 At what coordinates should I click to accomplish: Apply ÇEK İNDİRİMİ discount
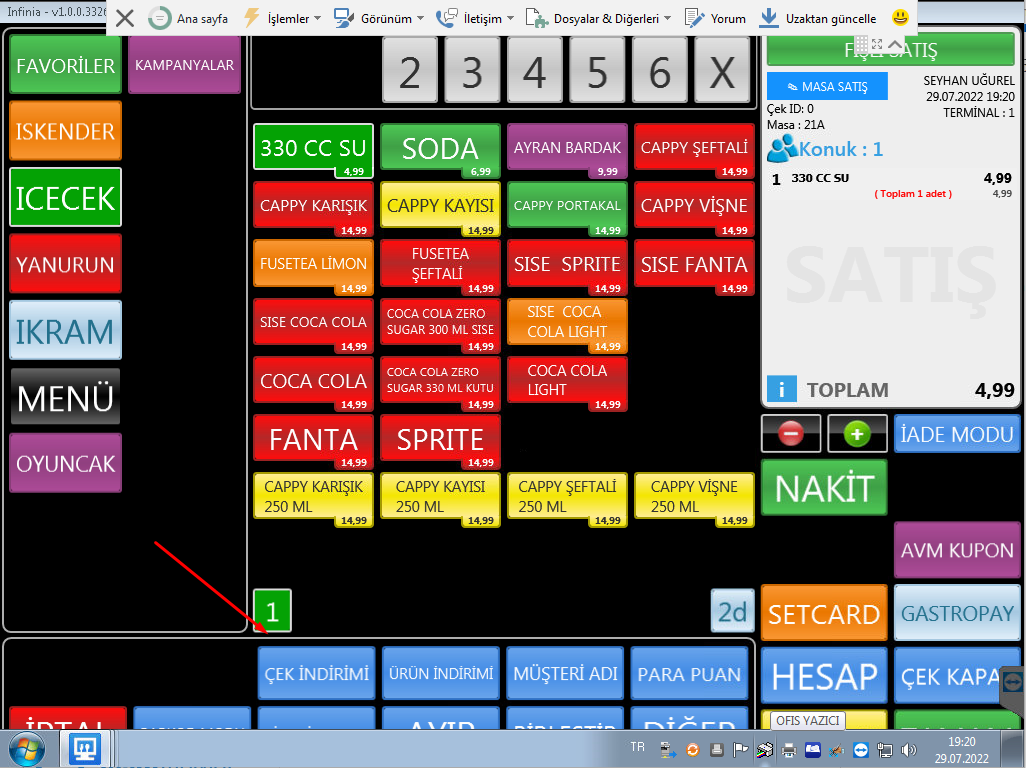(x=317, y=673)
